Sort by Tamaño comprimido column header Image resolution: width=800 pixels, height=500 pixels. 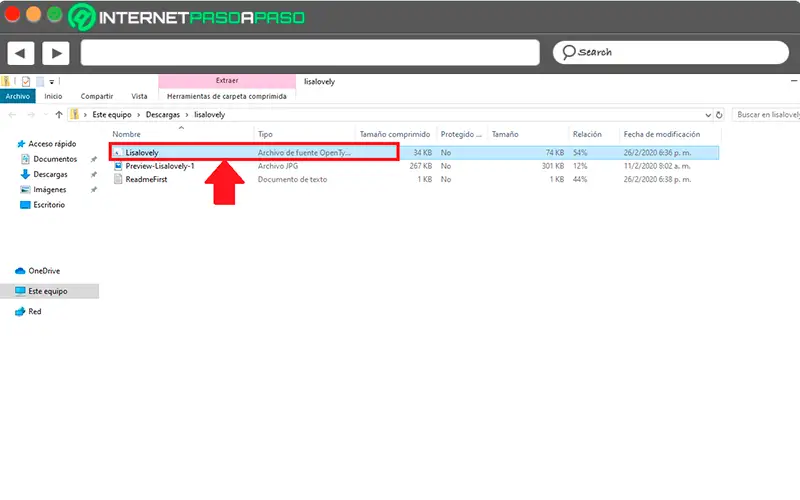[x=395, y=134]
